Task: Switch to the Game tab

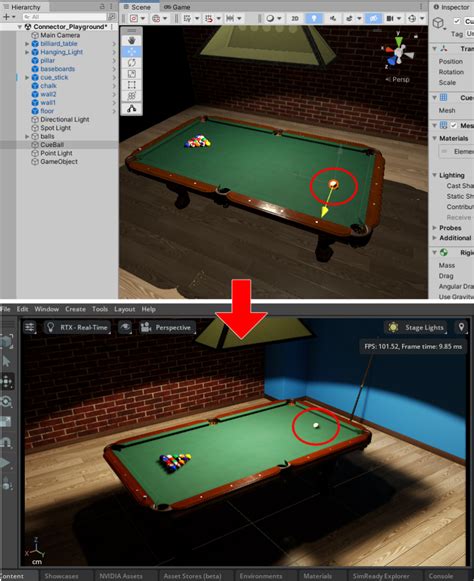Action: (x=177, y=7)
